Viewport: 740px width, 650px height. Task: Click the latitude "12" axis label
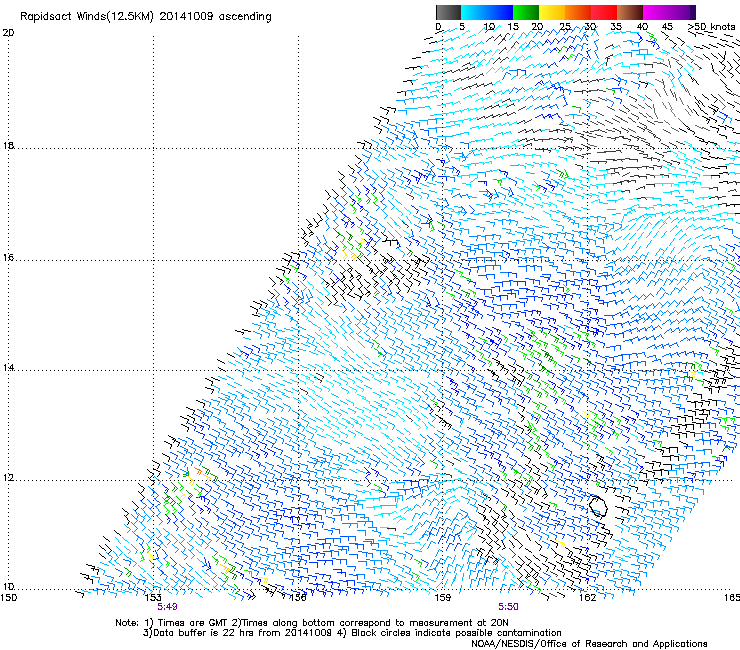tap(8, 478)
